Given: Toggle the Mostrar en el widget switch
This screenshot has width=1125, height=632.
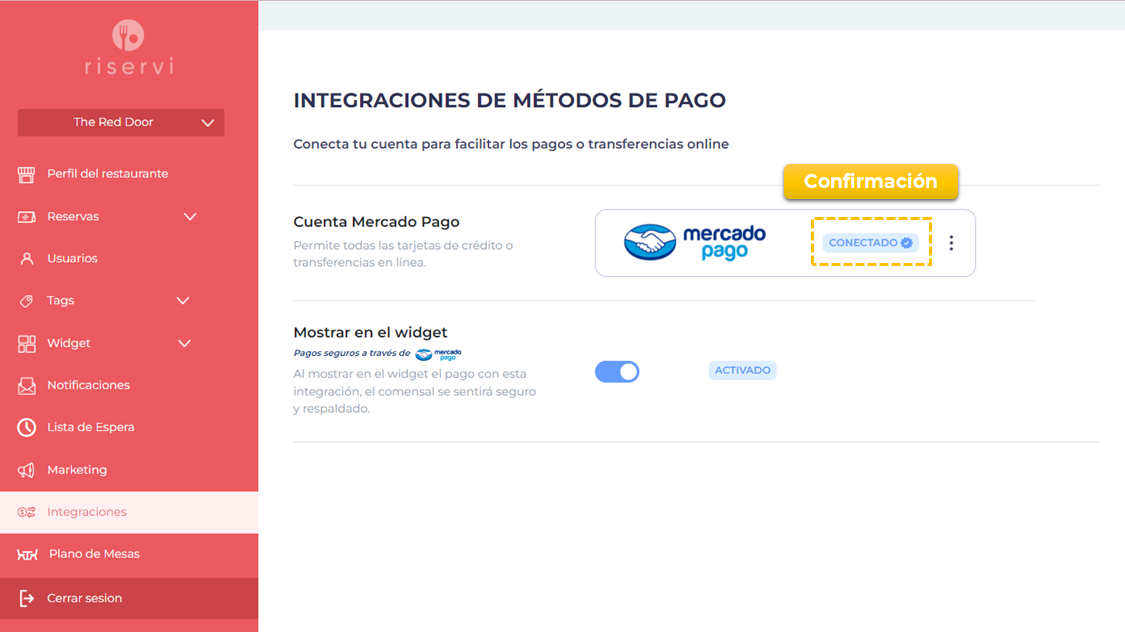Looking at the screenshot, I should 617,372.
